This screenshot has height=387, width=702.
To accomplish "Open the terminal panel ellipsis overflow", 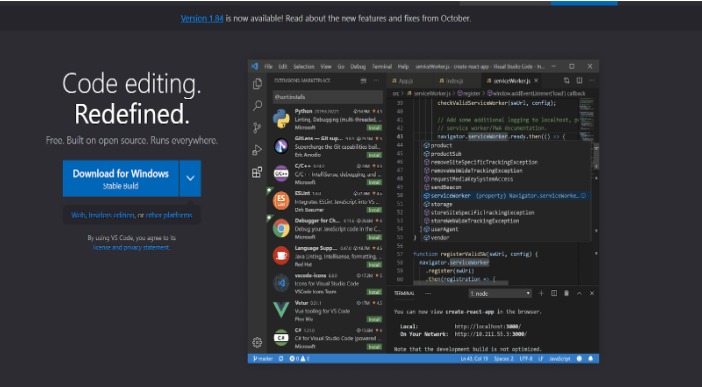I will (x=428, y=293).
